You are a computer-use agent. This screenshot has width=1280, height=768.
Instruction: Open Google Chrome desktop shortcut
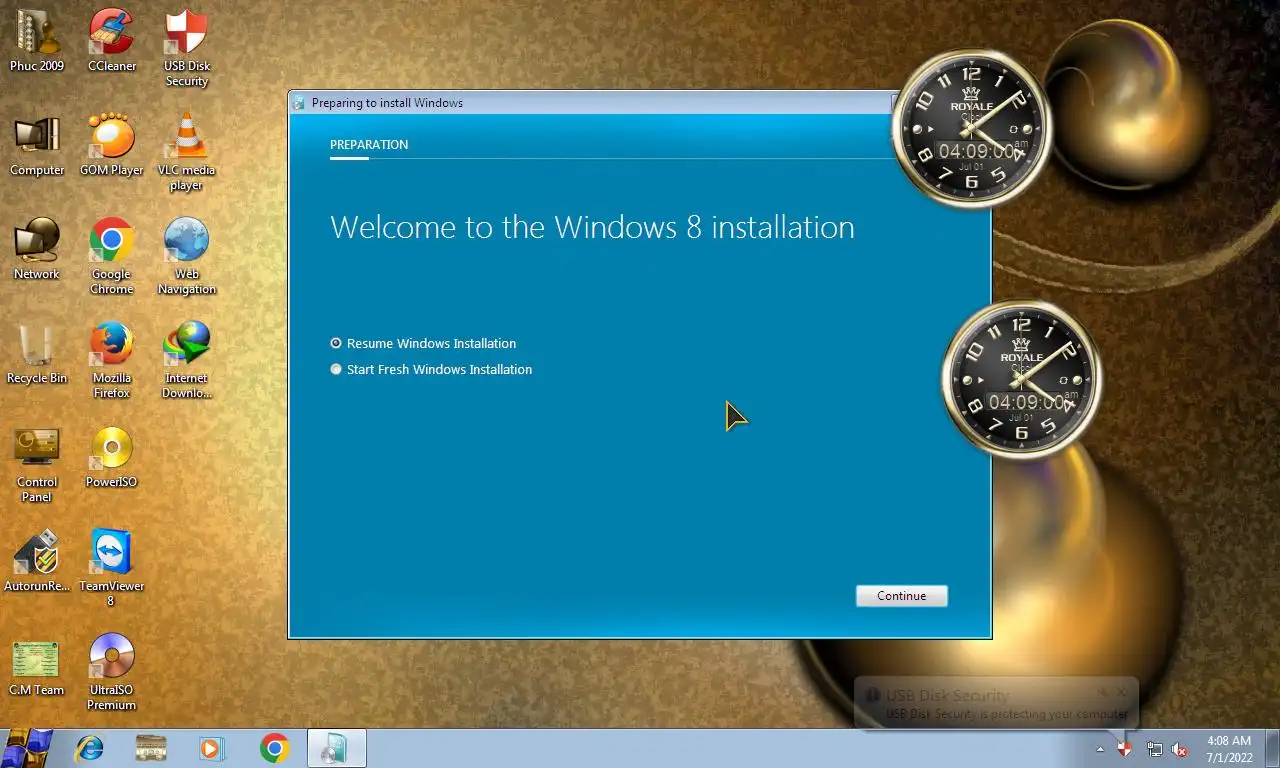pyautogui.click(x=112, y=256)
